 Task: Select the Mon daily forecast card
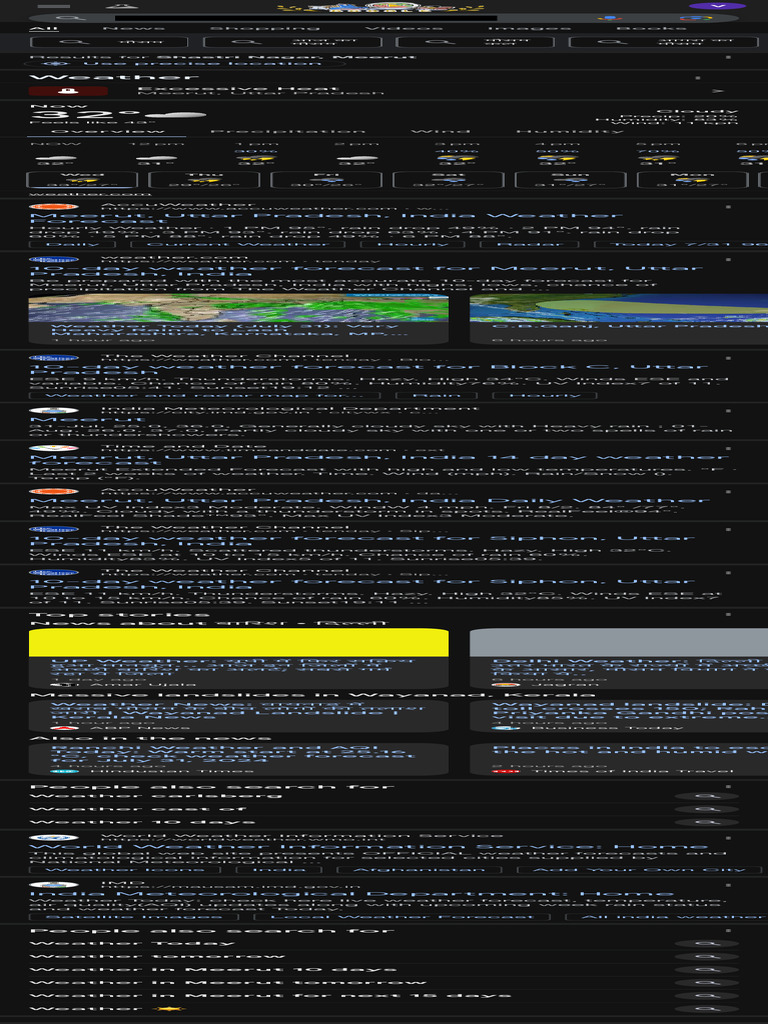click(693, 180)
